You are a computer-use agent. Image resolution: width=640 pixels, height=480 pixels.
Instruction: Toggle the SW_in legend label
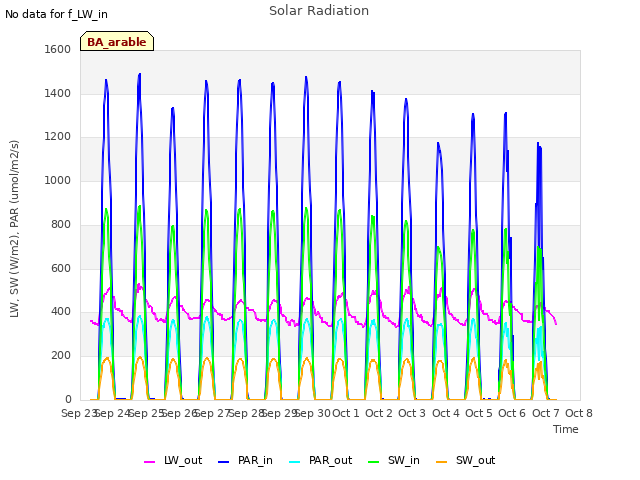pos(404,460)
